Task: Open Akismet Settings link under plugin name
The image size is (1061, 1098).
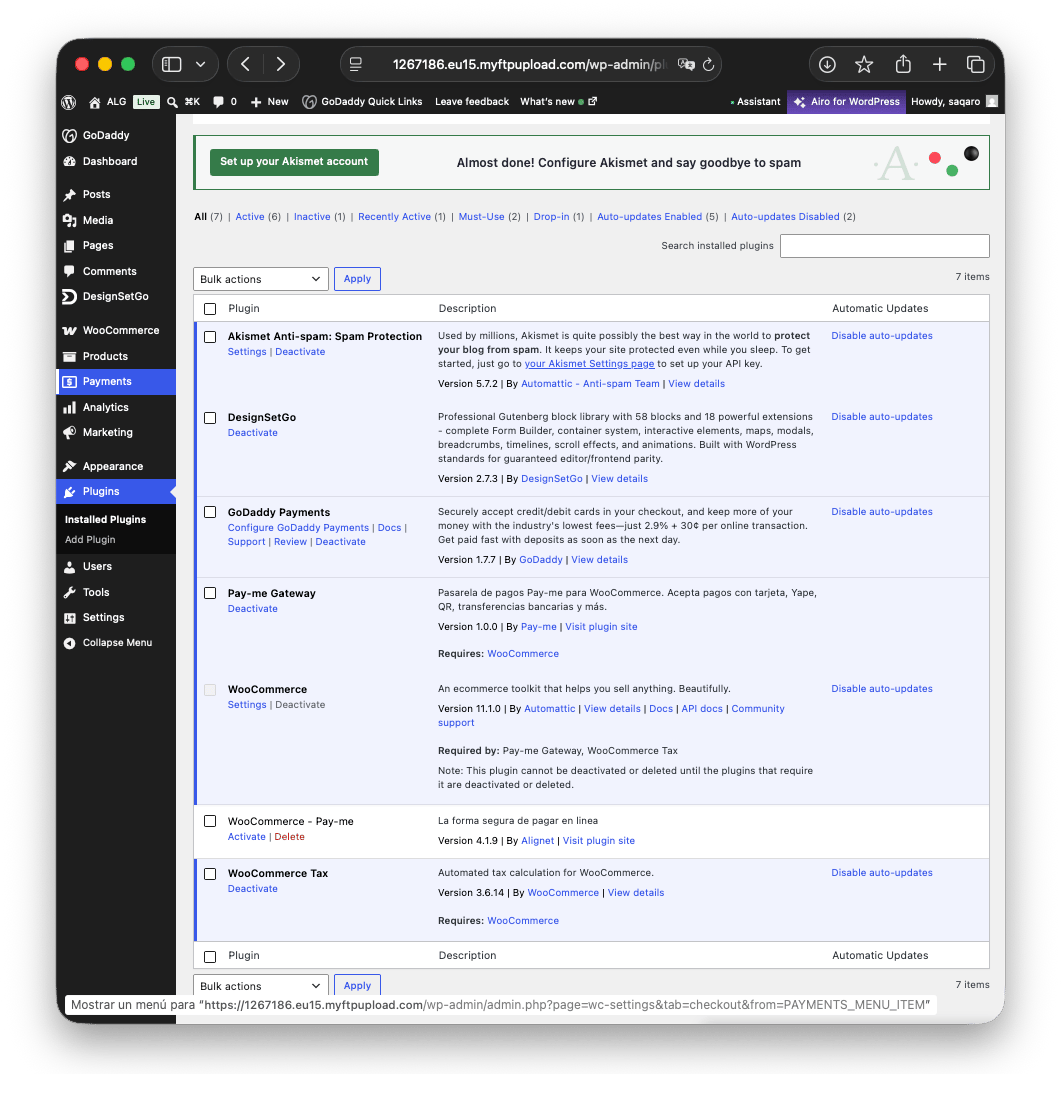Action: click(x=247, y=352)
